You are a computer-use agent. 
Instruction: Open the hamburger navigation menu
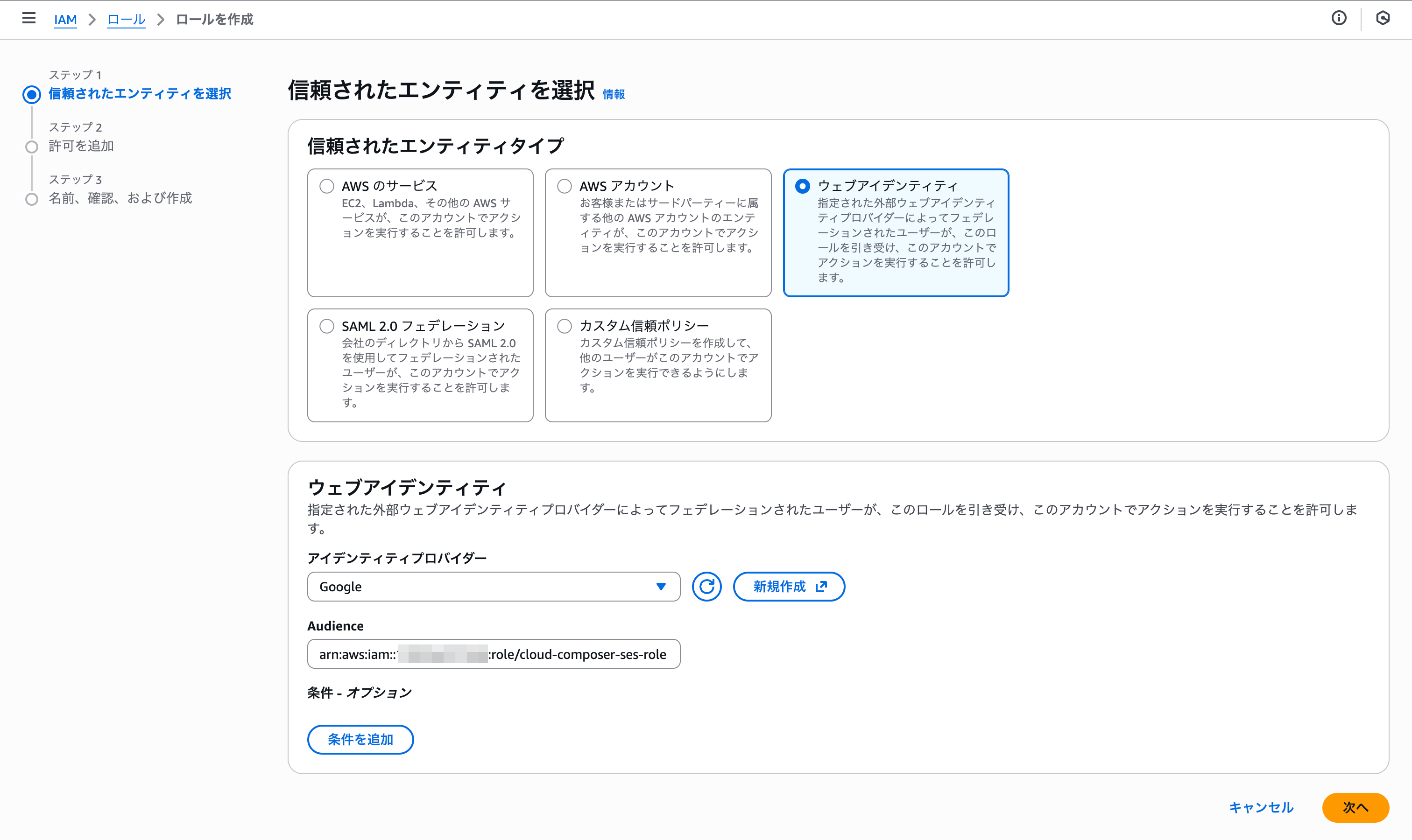tap(28, 19)
